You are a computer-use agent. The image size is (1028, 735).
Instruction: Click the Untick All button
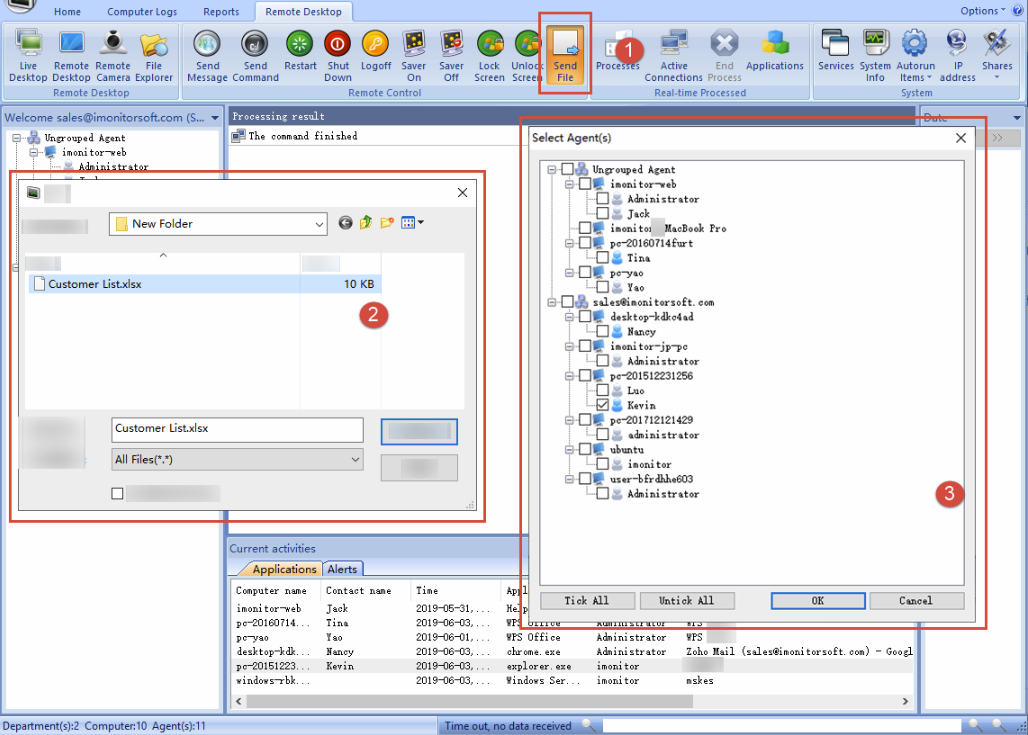point(686,601)
